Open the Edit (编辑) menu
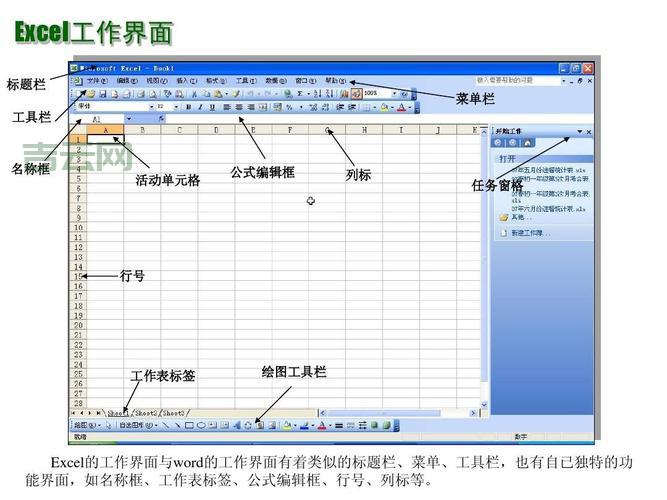The height and width of the screenshot is (500, 667). (x=127, y=80)
